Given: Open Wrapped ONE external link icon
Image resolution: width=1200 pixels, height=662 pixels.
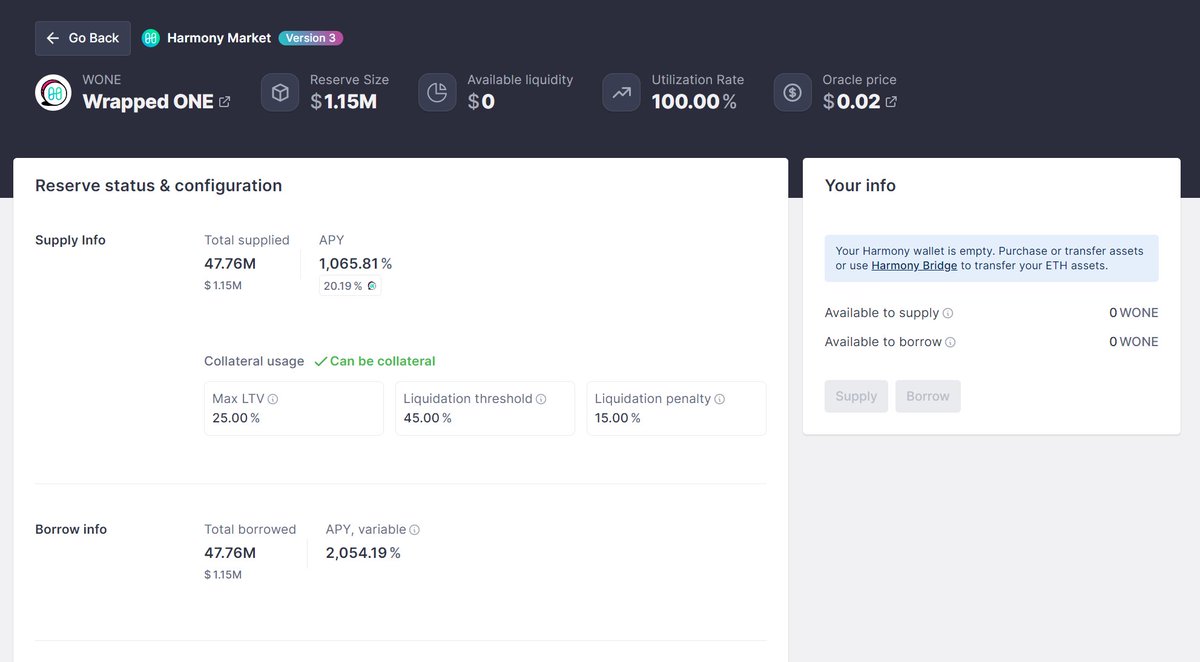Looking at the screenshot, I should click(x=225, y=102).
